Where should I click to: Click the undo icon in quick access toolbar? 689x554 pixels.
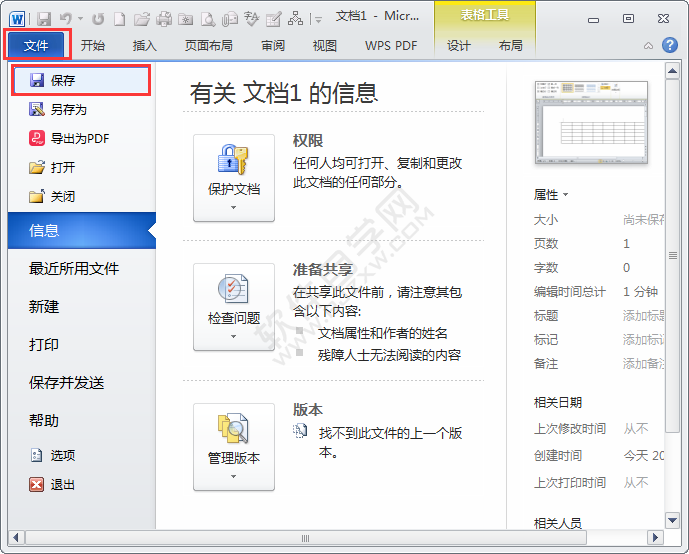tap(66, 18)
